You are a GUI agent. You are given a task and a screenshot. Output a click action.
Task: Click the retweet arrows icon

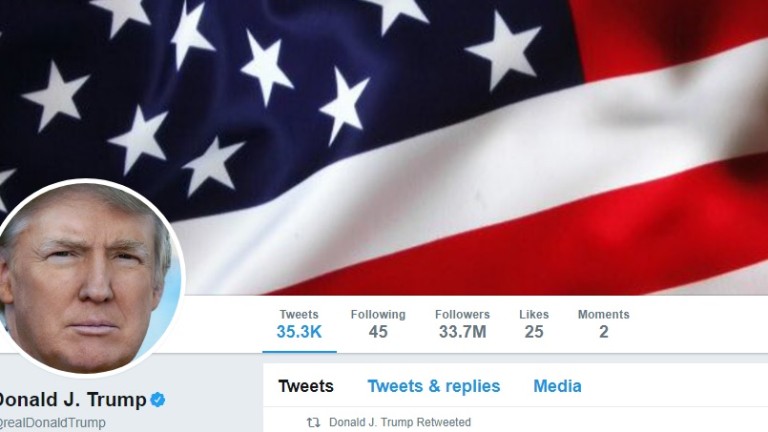(x=313, y=422)
